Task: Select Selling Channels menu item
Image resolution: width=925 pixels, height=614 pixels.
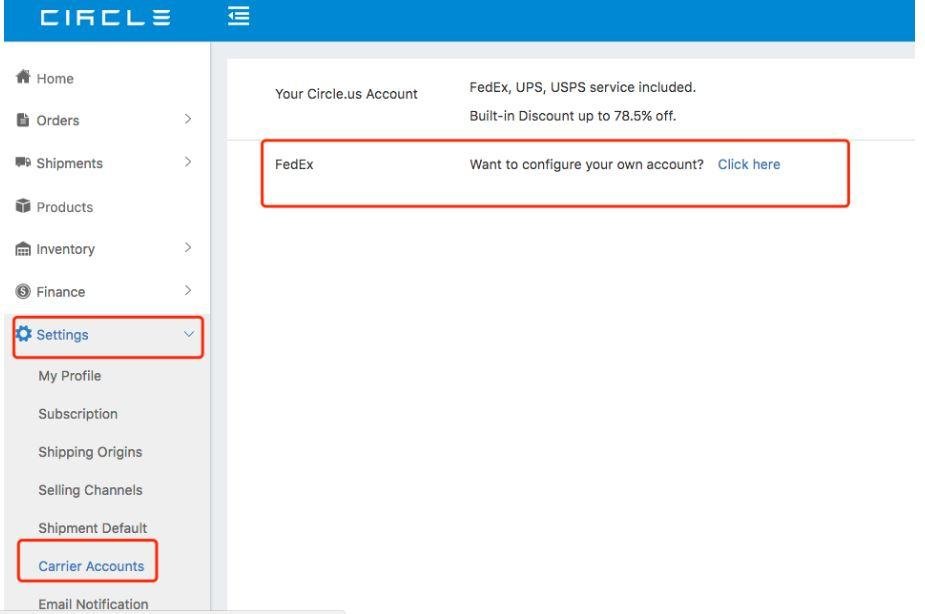Action: coord(90,490)
